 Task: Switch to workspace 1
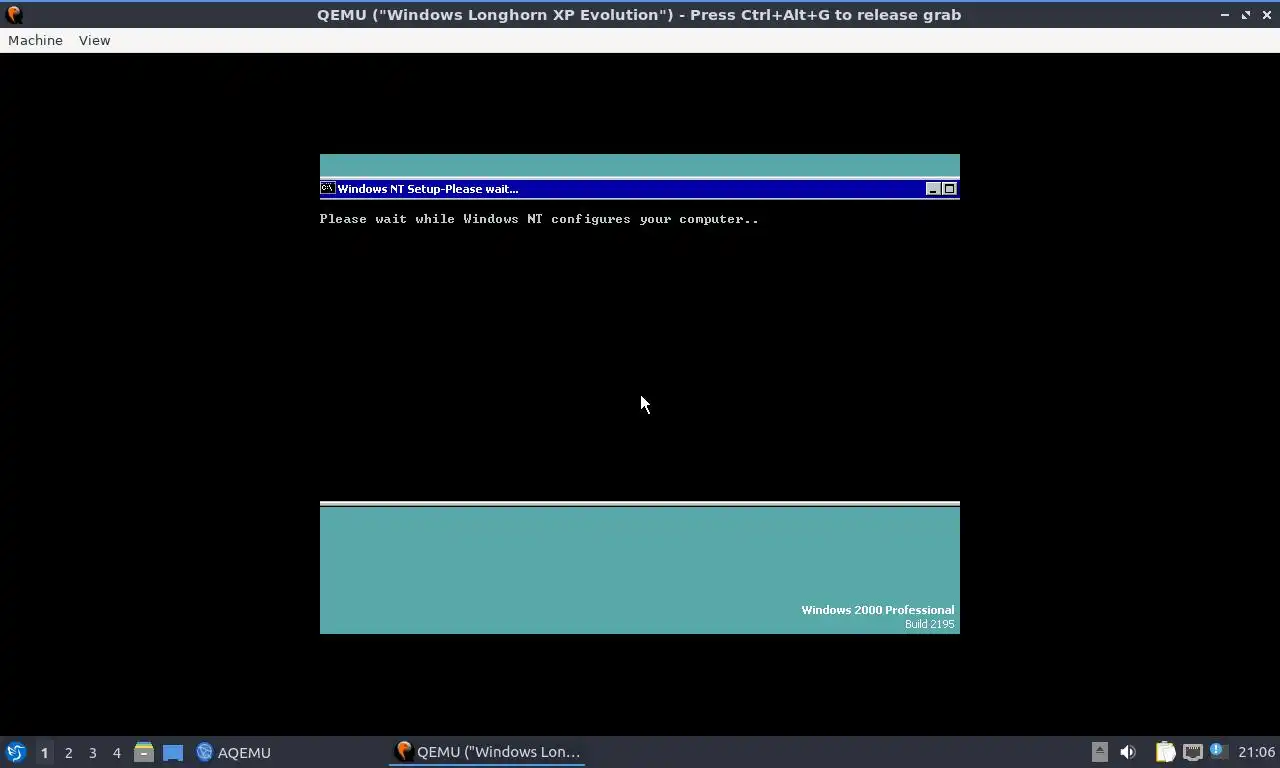44,752
